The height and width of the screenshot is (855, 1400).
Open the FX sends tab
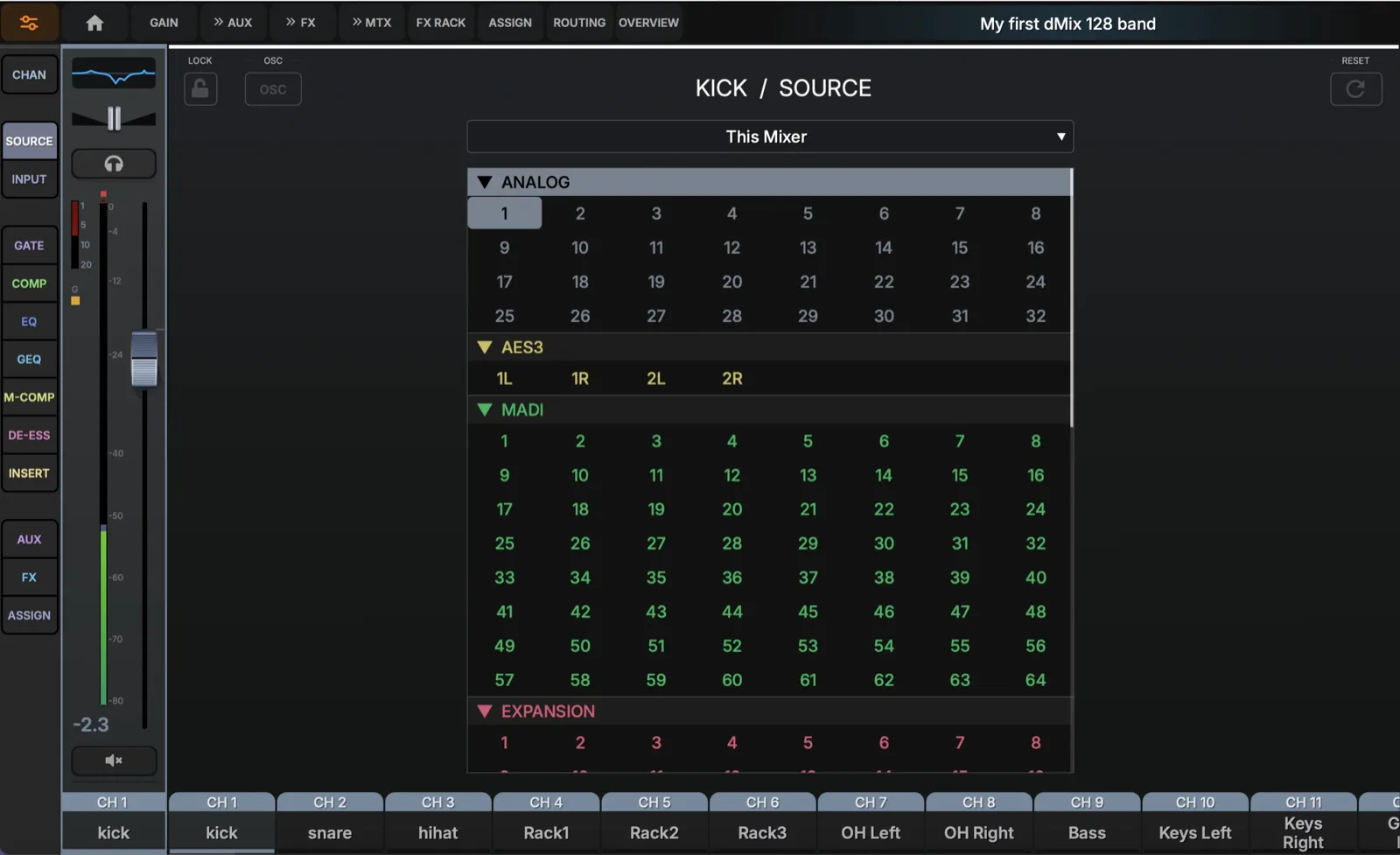pos(300,23)
